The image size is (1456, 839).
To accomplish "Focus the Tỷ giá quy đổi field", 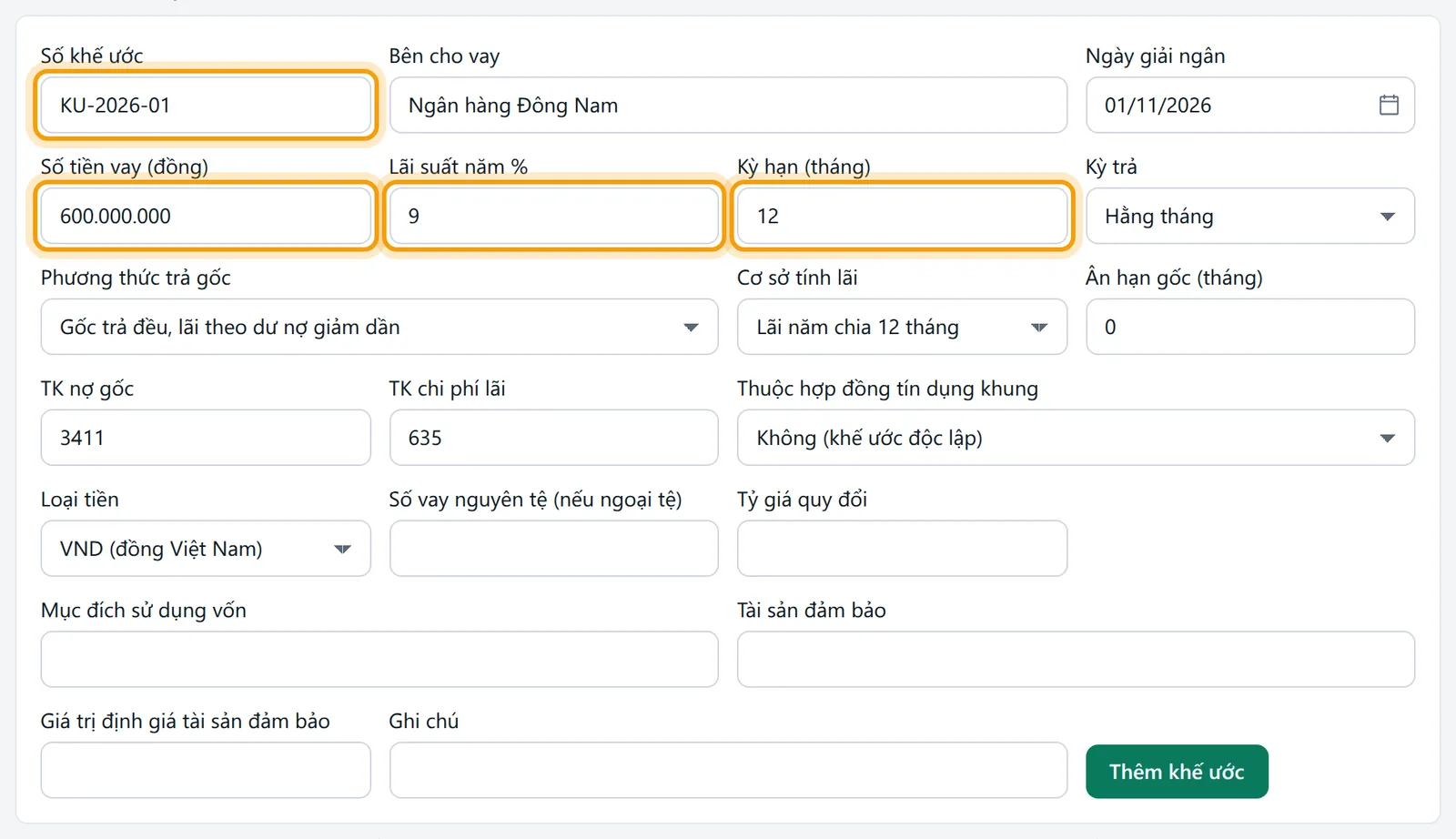I will 902,549.
